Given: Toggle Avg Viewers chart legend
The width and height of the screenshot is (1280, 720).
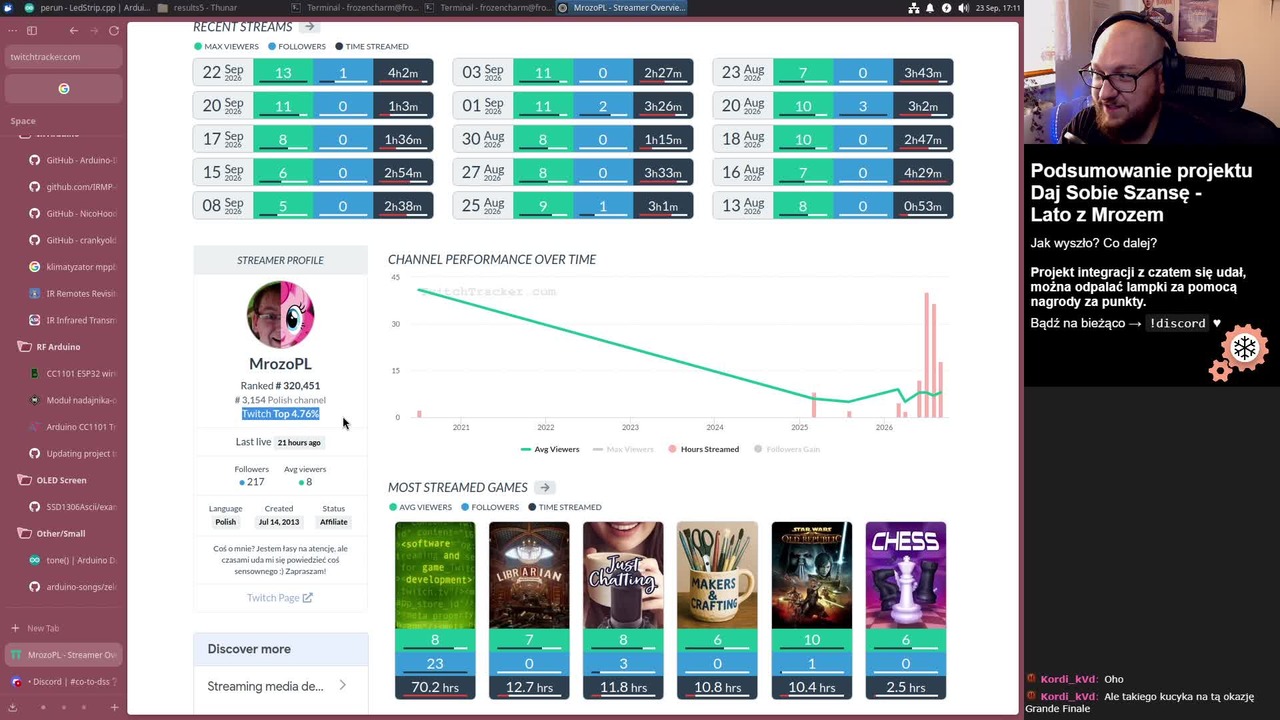Looking at the screenshot, I should pos(550,449).
